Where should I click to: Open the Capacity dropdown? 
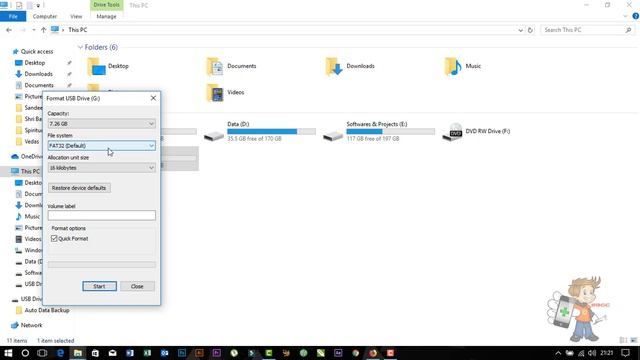point(102,124)
